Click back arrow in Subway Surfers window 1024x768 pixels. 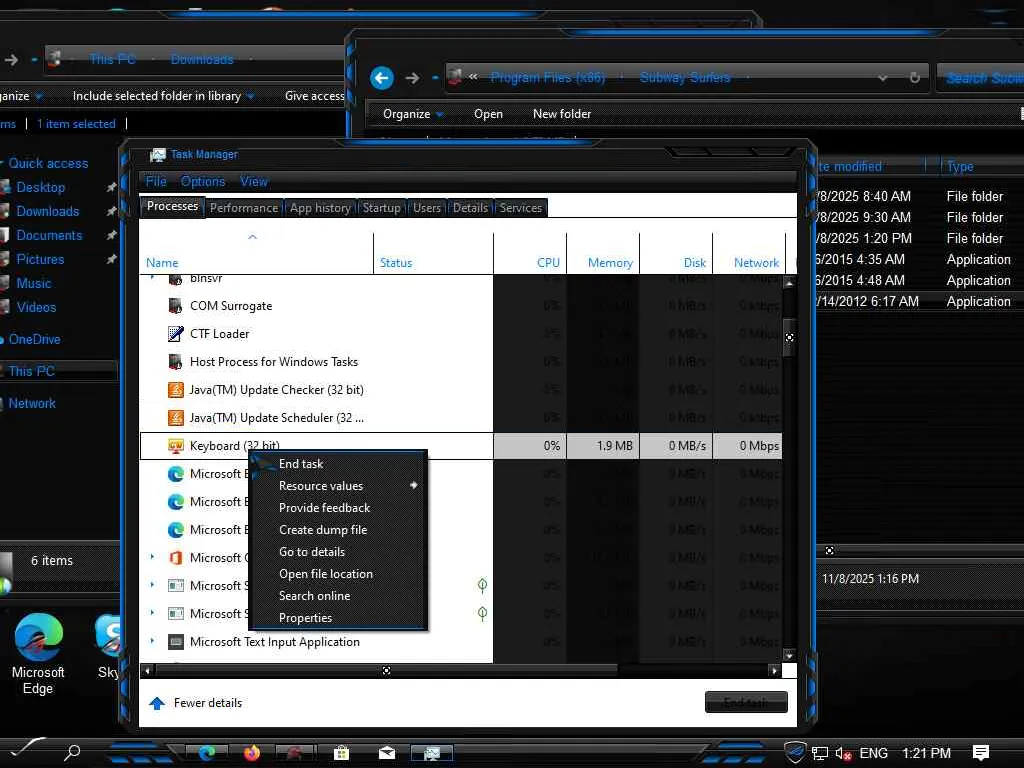pos(382,78)
